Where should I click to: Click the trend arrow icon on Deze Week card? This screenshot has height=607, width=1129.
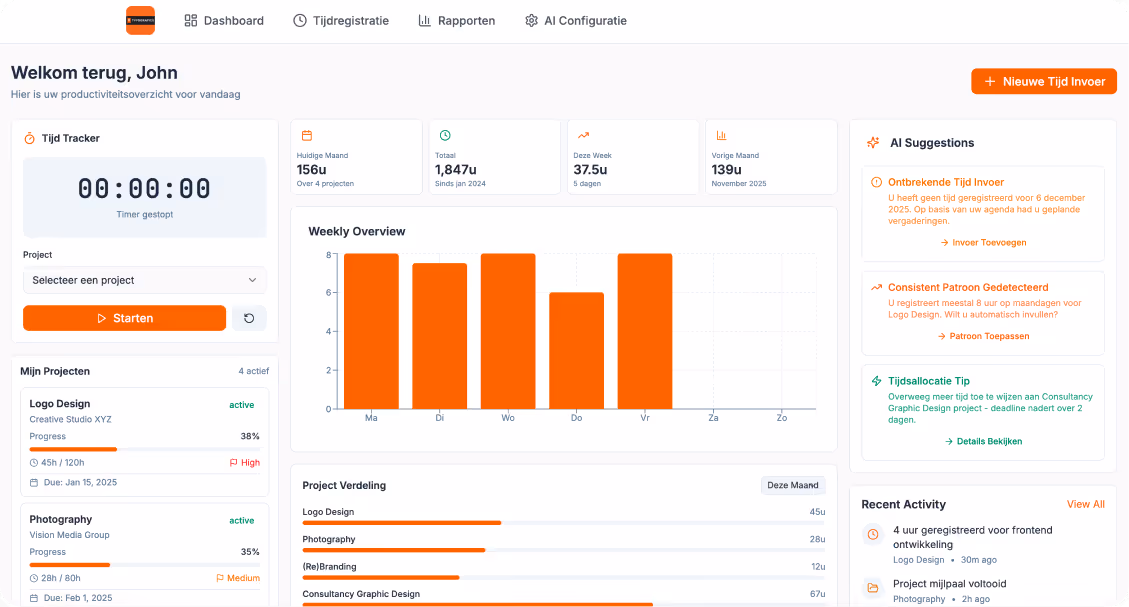[582, 134]
